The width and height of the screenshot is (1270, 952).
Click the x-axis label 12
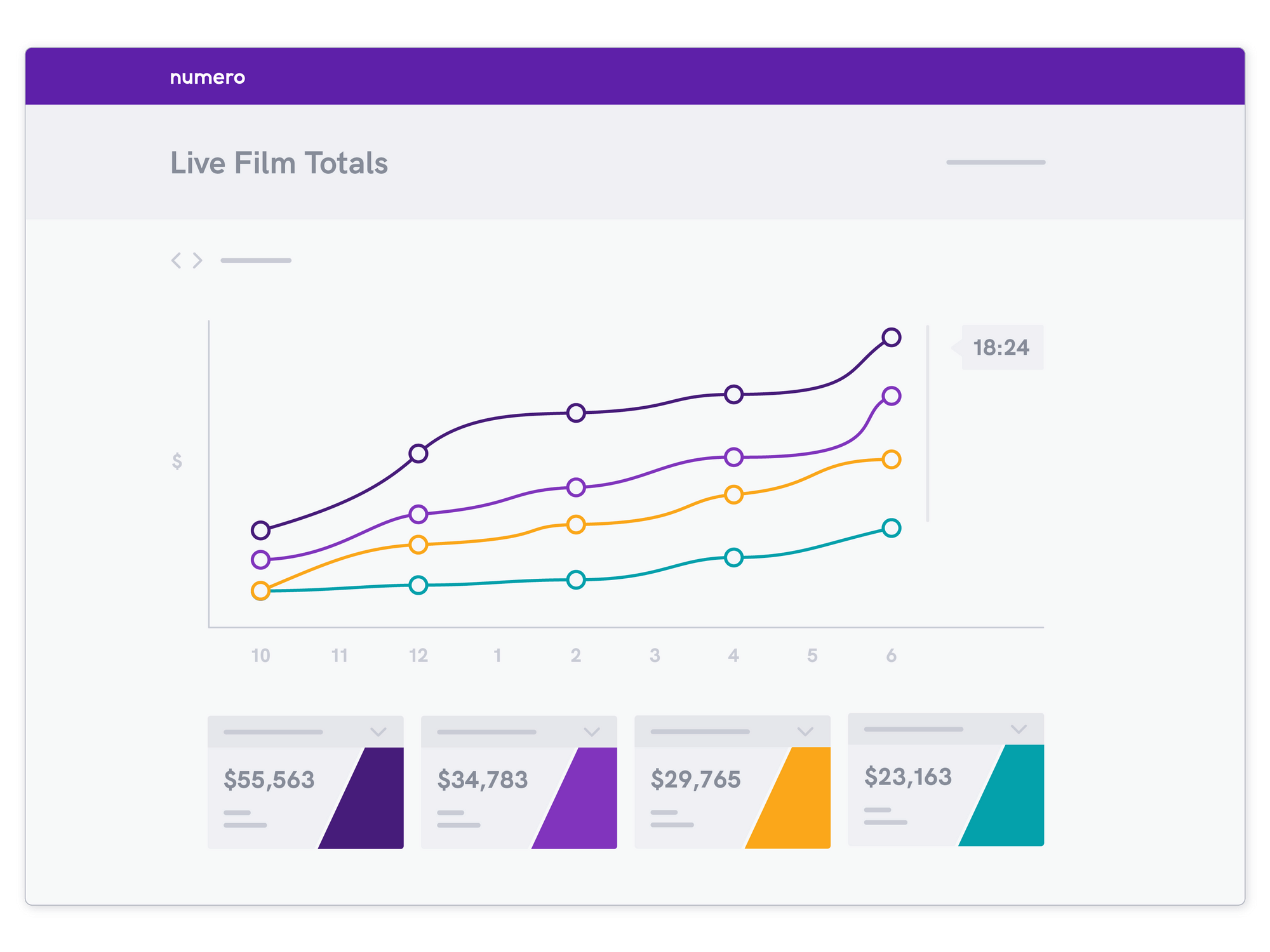(418, 656)
